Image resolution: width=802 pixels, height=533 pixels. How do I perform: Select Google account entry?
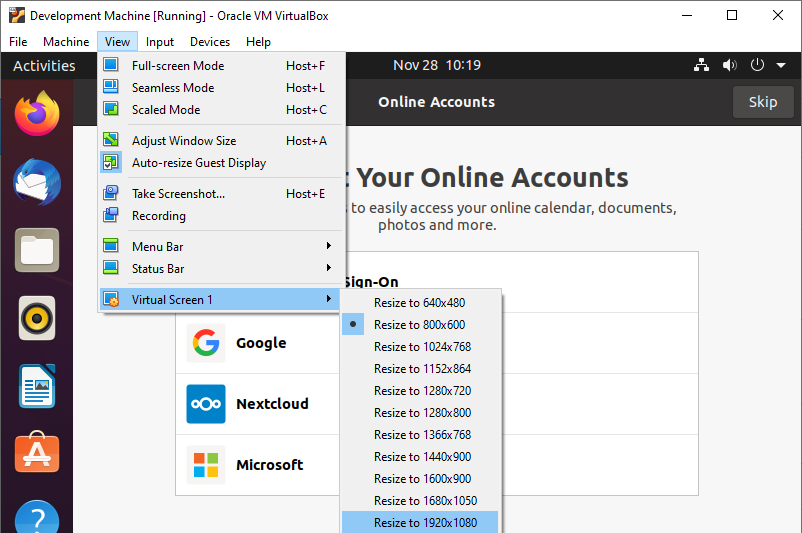[x=437, y=343]
